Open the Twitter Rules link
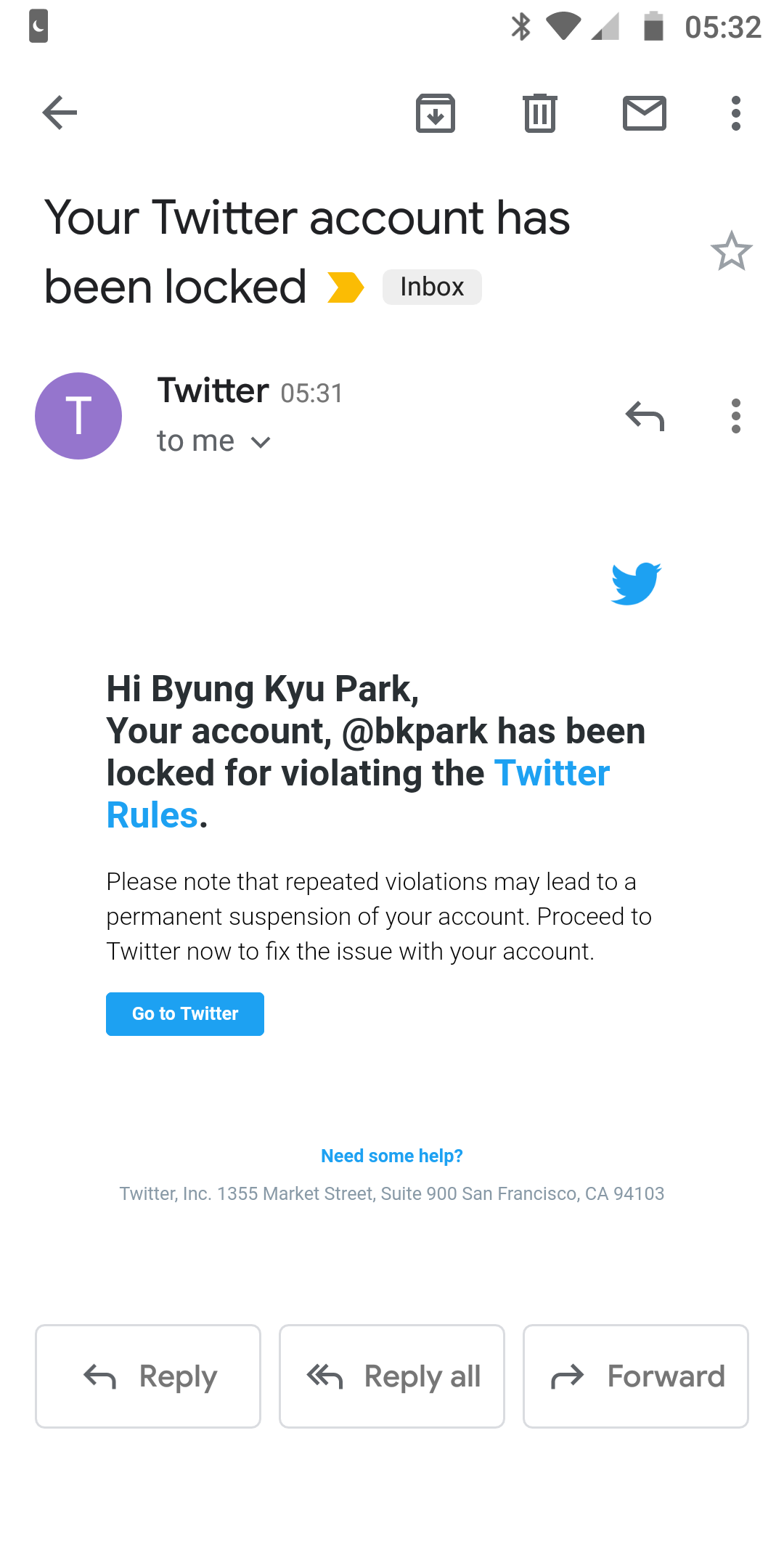Image resolution: width=784 pixels, height=1568 pixels. [x=358, y=794]
